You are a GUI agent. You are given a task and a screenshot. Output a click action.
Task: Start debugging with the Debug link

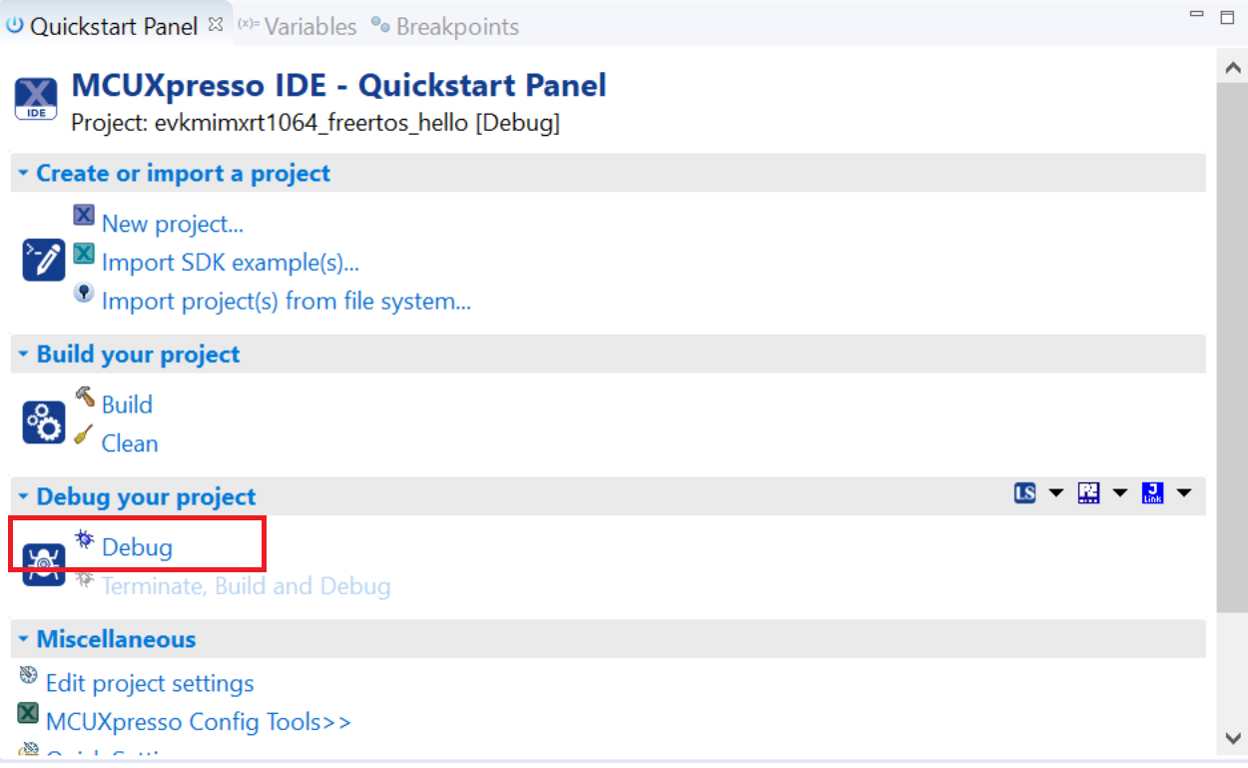[x=137, y=548]
